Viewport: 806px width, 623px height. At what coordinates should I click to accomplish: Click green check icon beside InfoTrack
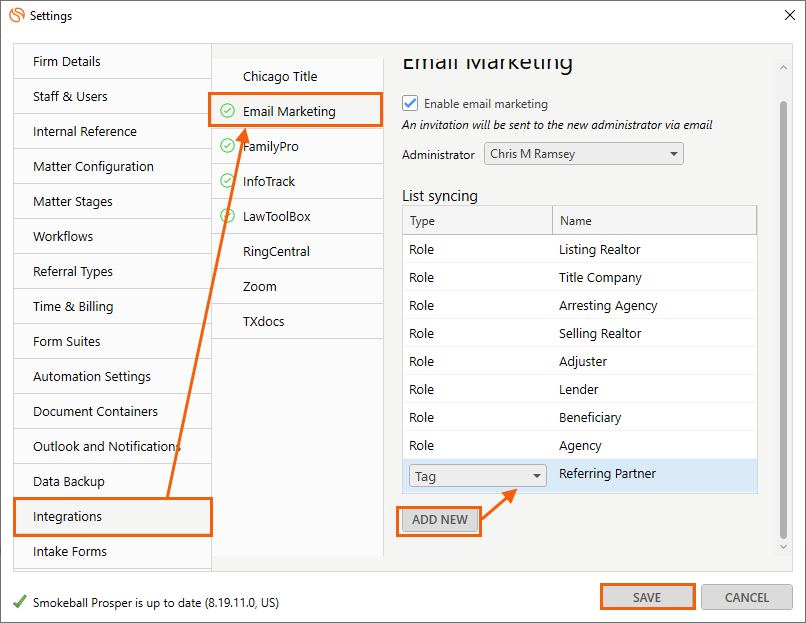227,181
